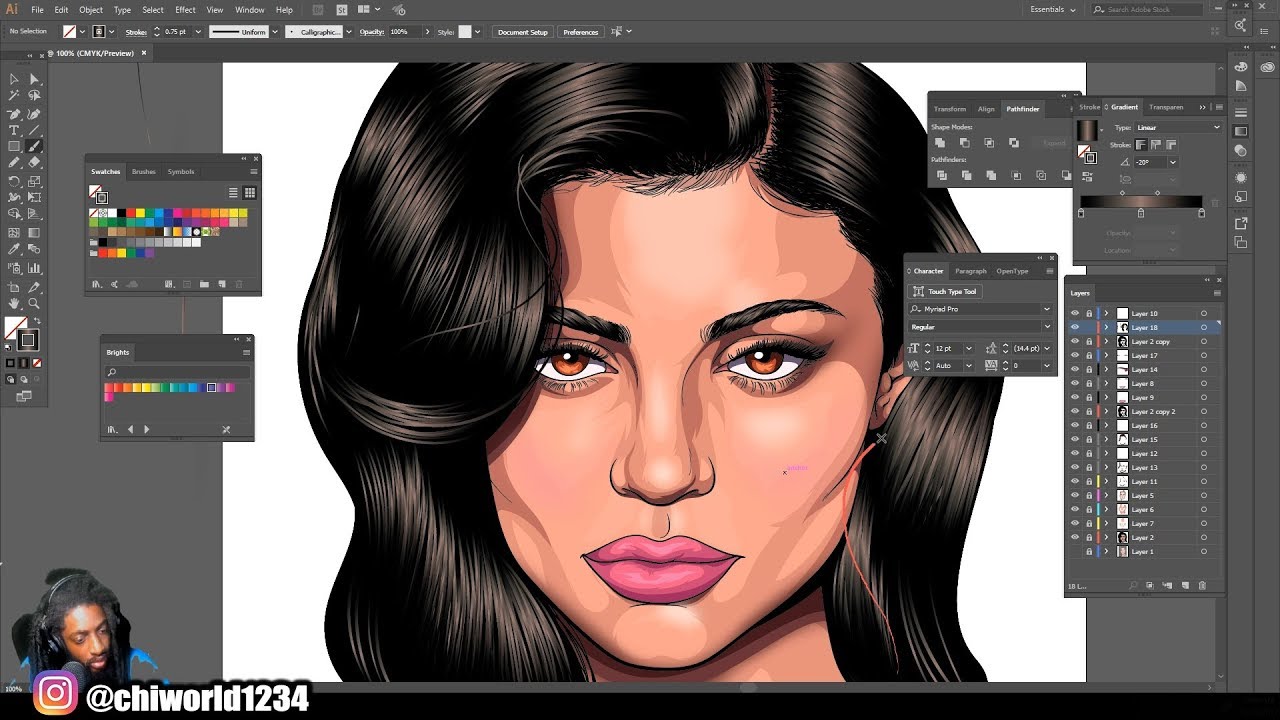Open Layers panel options menu
Image resolution: width=1280 pixels, height=720 pixels.
(1217, 293)
